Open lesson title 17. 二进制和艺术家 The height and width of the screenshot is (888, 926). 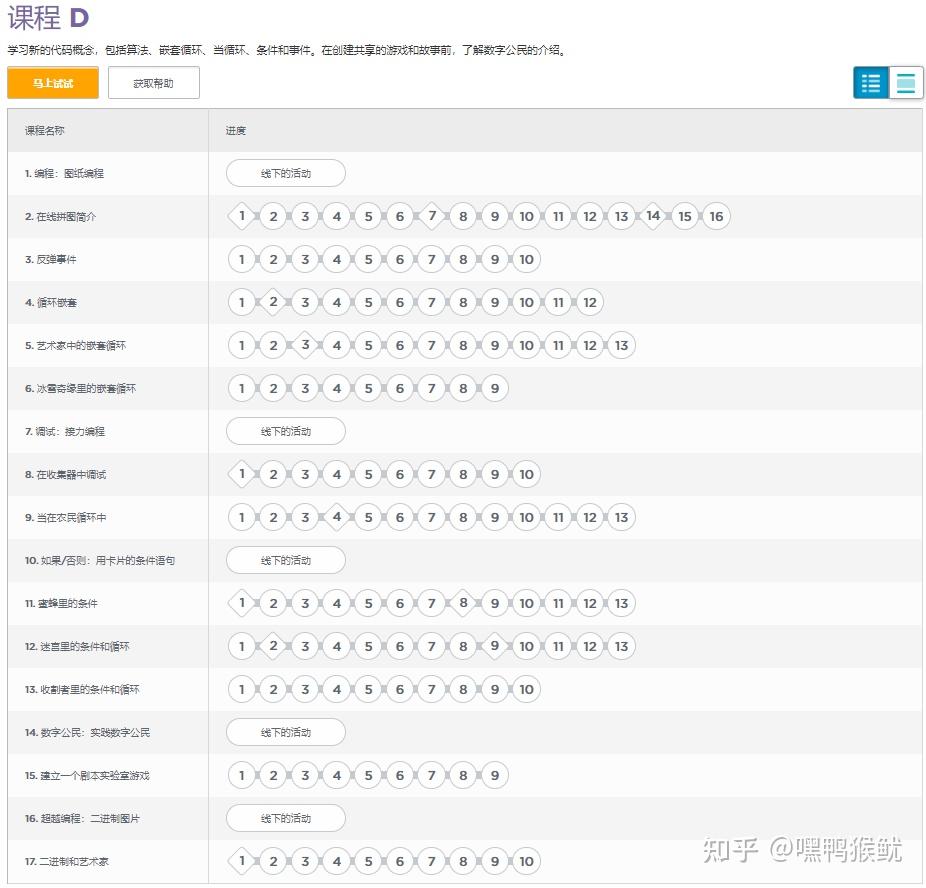click(x=67, y=861)
